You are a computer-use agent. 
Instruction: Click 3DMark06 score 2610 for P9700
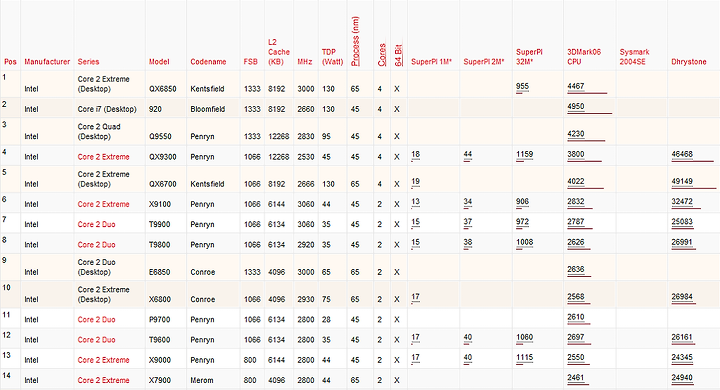(x=575, y=317)
